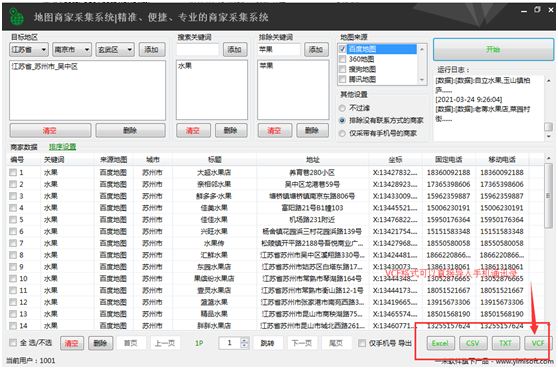The image size is (558, 369).
Task: Click map source list down arrow
Action: pos(422,80)
